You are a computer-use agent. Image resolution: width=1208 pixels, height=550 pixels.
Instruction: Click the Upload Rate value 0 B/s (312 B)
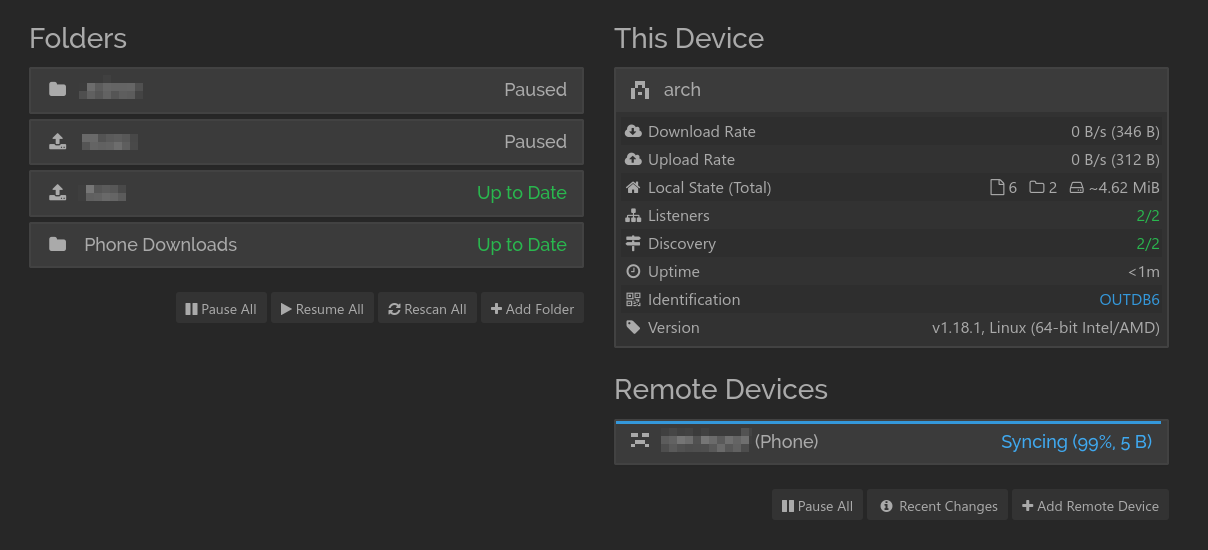[1115, 160]
